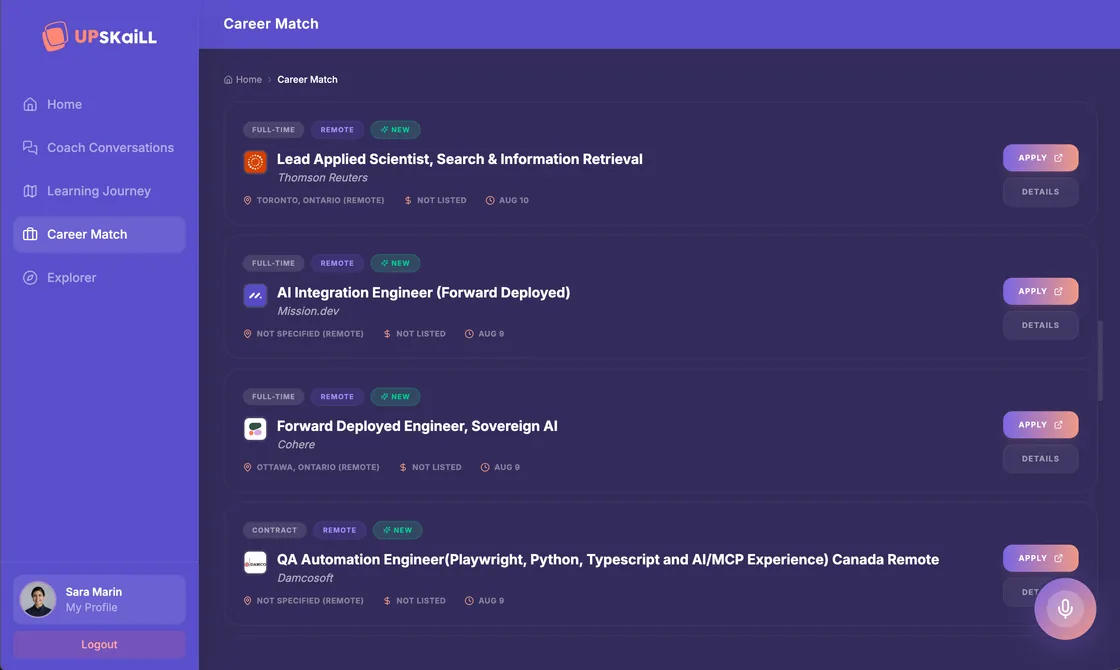Apply to Forward Deployed Engineer, Sovereign AI
The width and height of the screenshot is (1120, 670).
point(1040,425)
